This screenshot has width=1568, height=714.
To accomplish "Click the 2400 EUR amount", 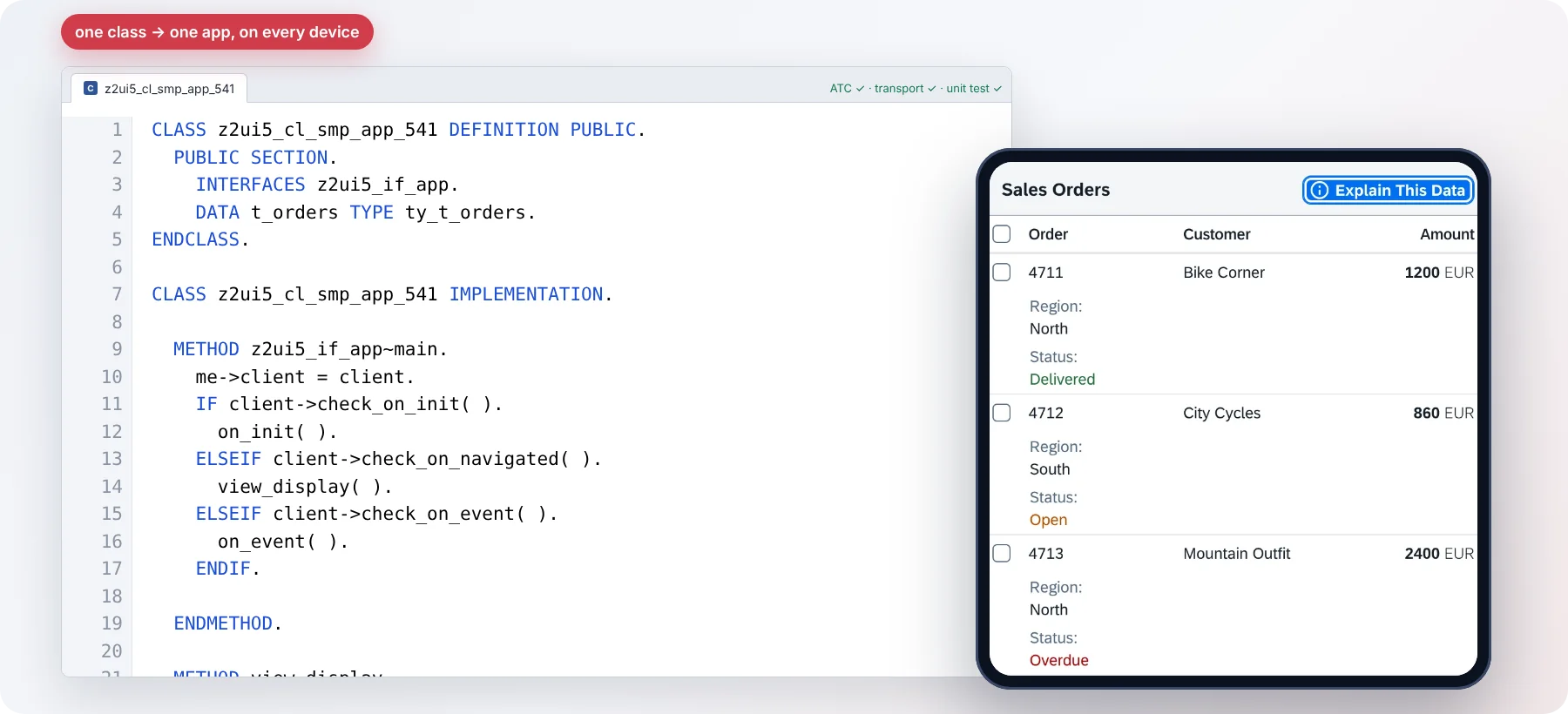I will coord(1439,554).
